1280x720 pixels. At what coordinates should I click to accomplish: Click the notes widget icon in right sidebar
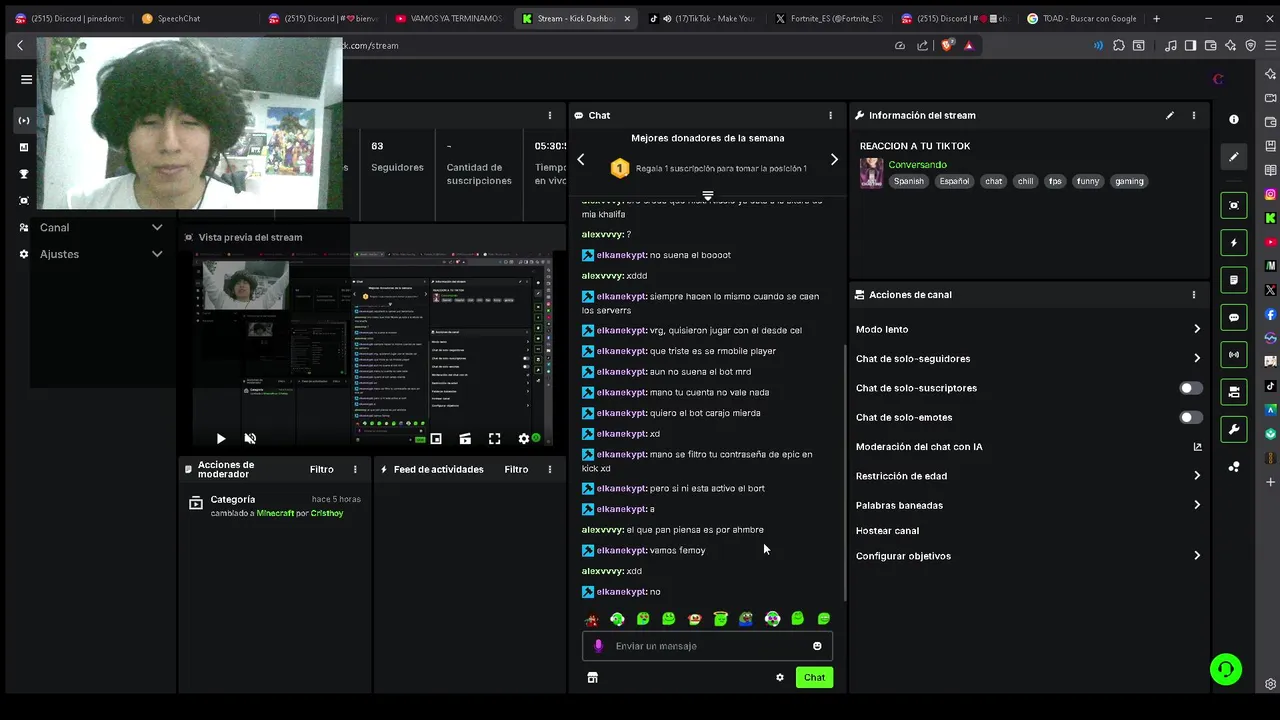1234,280
